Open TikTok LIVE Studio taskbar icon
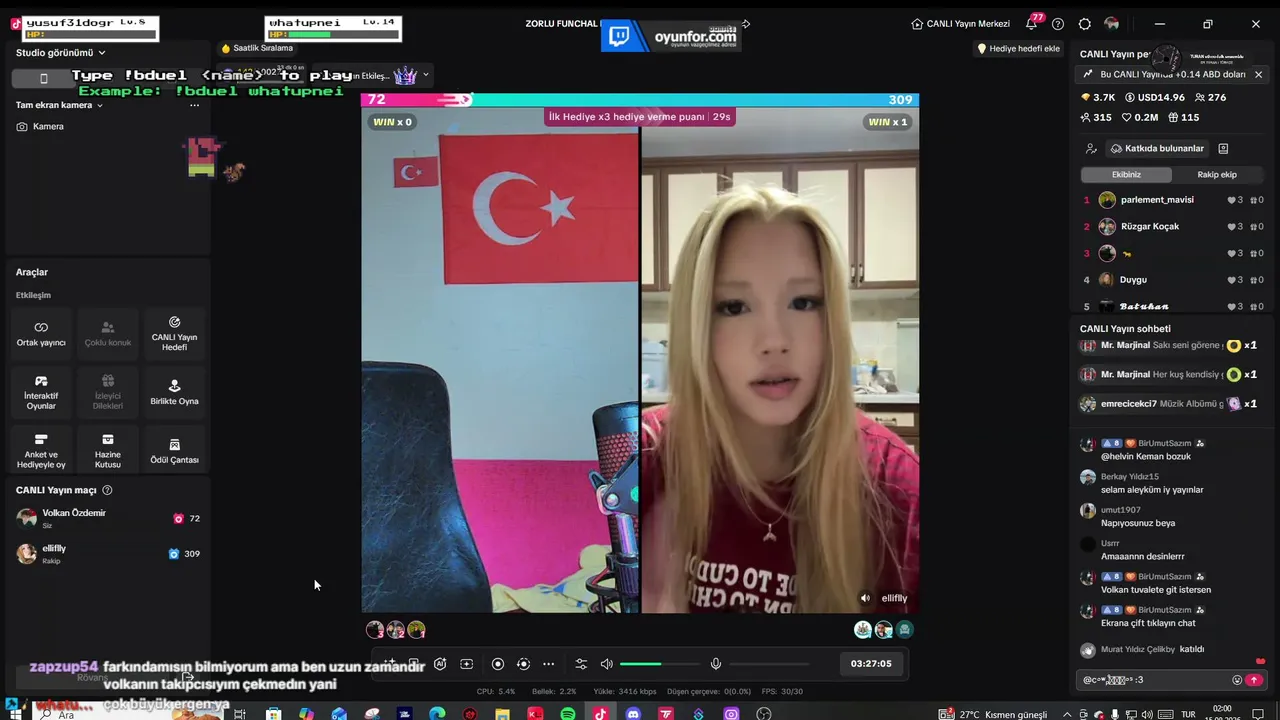The image size is (1280, 720). (x=600, y=714)
